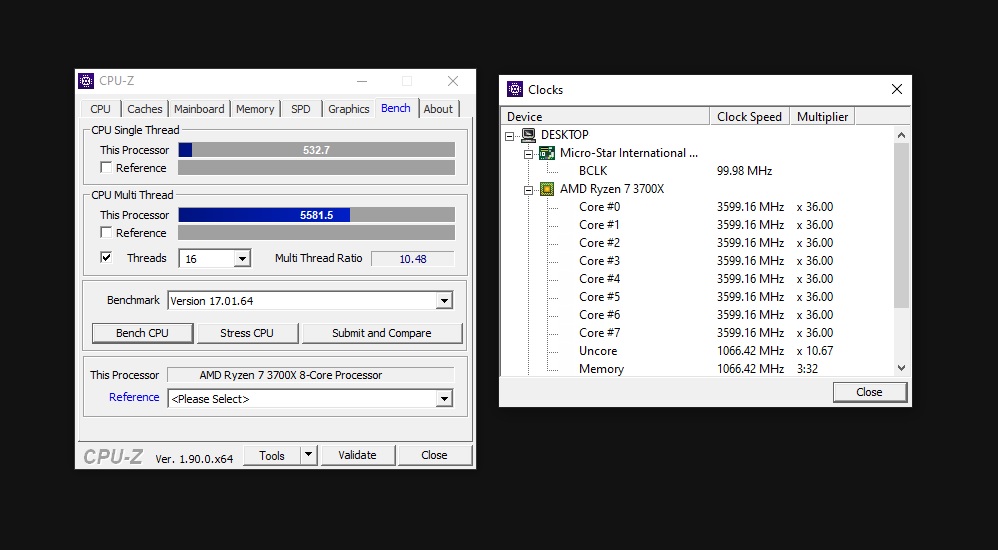Screen dimensions: 998x550
Task: Open the Reference processor dropdown
Action: 444,398
